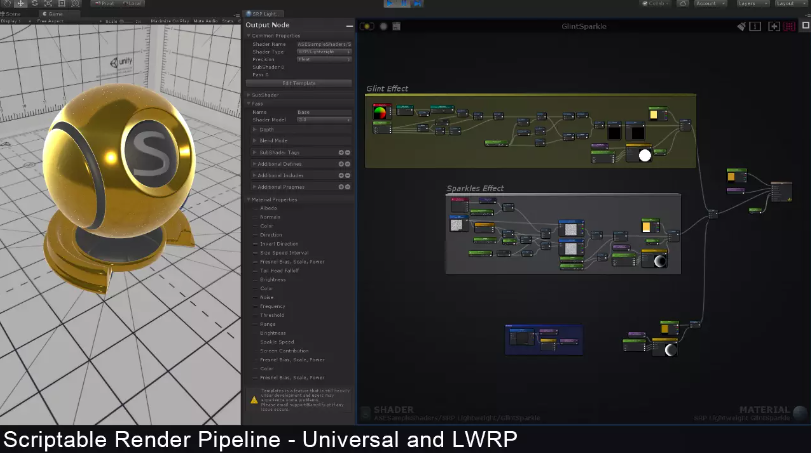Collapse the Pass section
This screenshot has height=453, width=811.
pyautogui.click(x=249, y=103)
